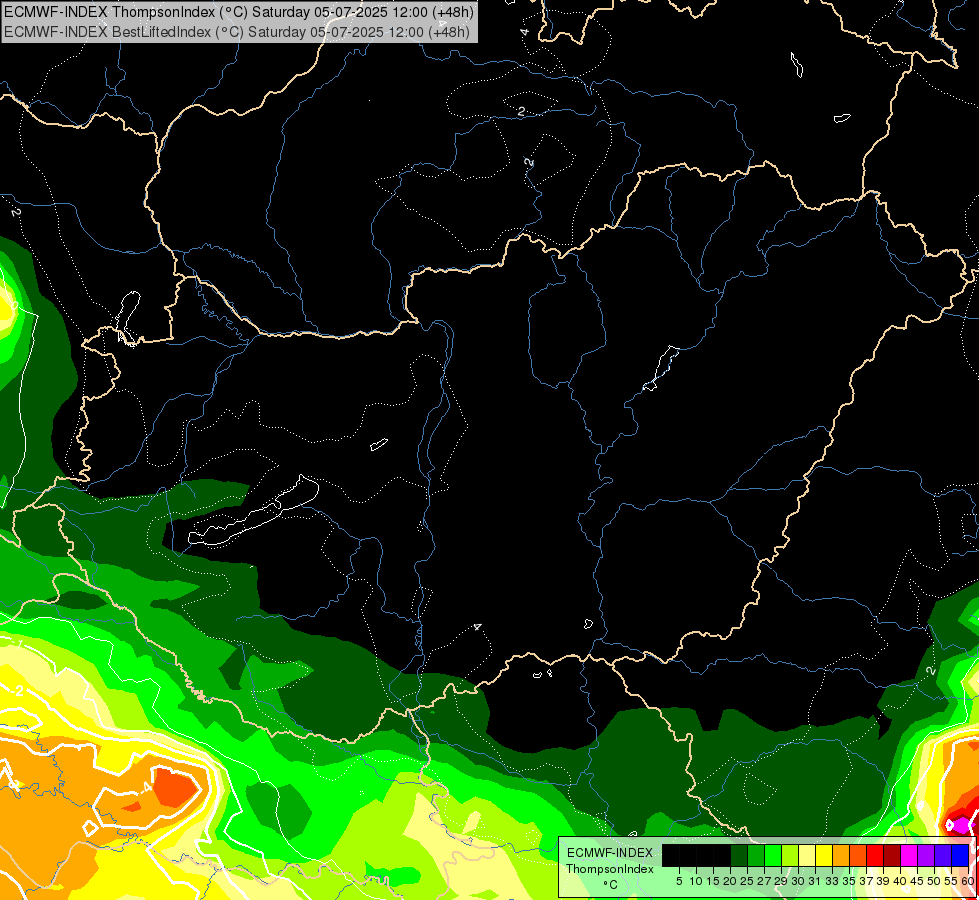This screenshot has width=979, height=900.
Task: Select the bright green 27-29 legend swatch
Action: pyautogui.click(x=772, y=855)
